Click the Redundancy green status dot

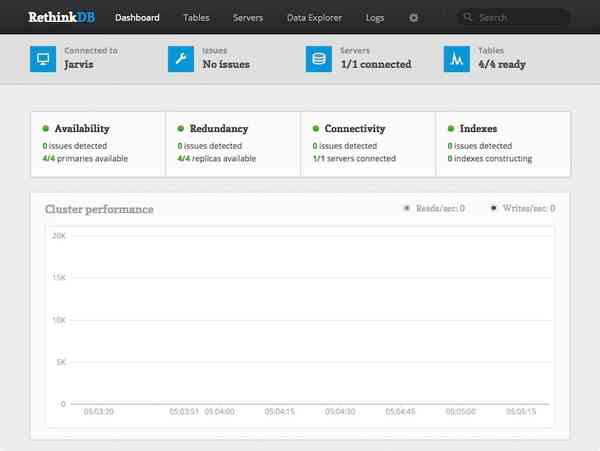[181, 129]
